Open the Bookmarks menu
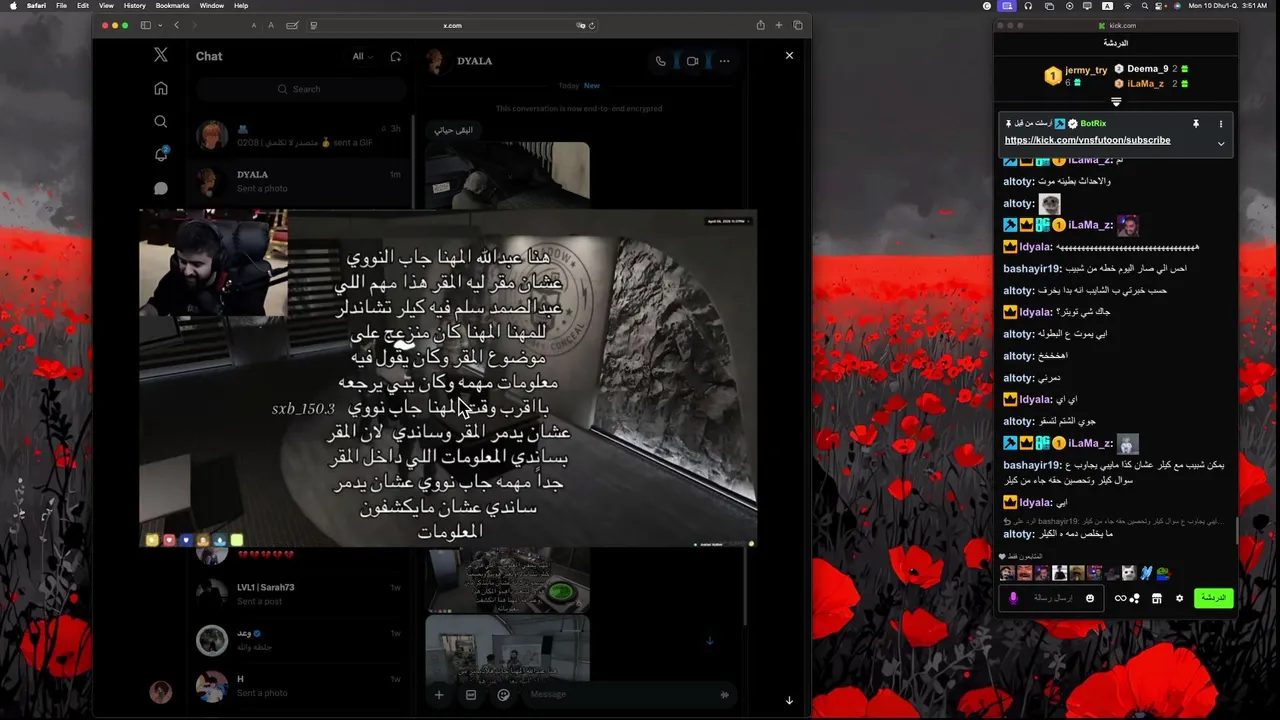 click(x=173, y=6)
